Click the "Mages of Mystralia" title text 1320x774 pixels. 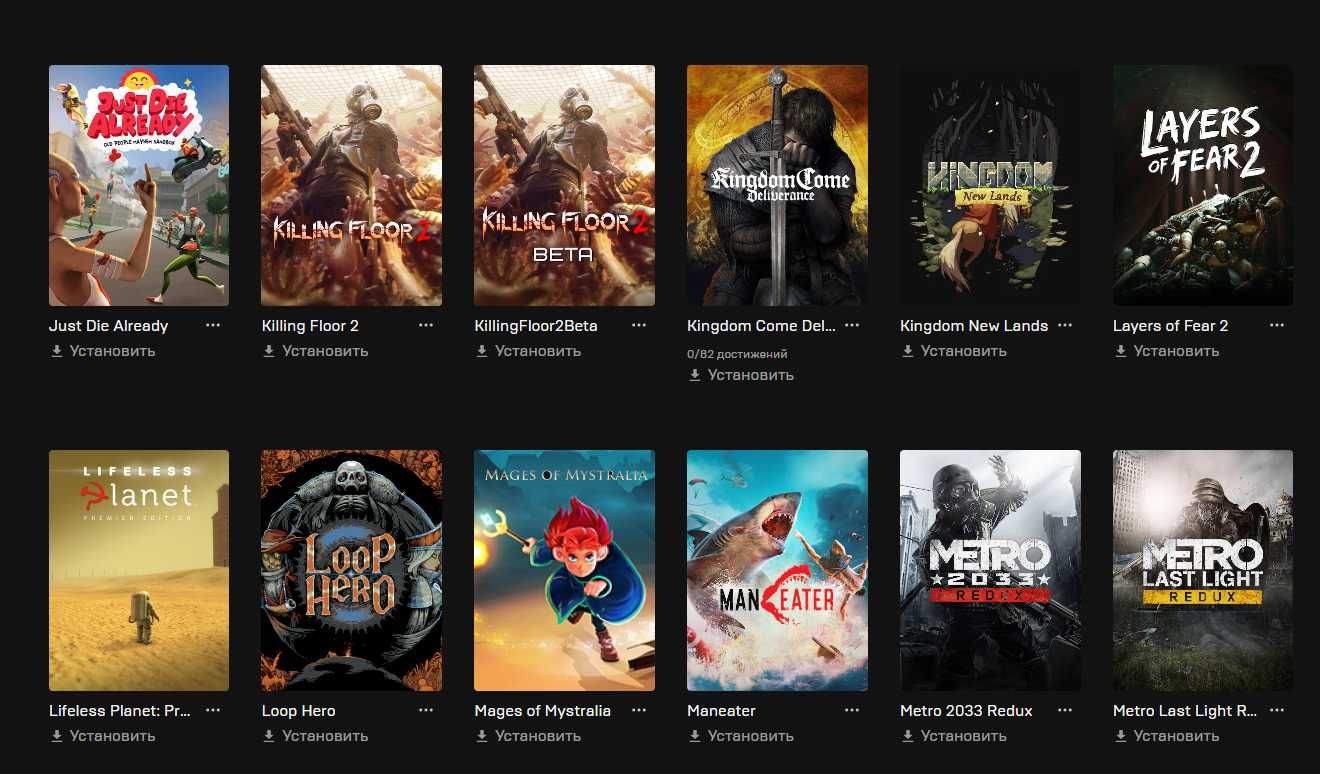[543, 711]
